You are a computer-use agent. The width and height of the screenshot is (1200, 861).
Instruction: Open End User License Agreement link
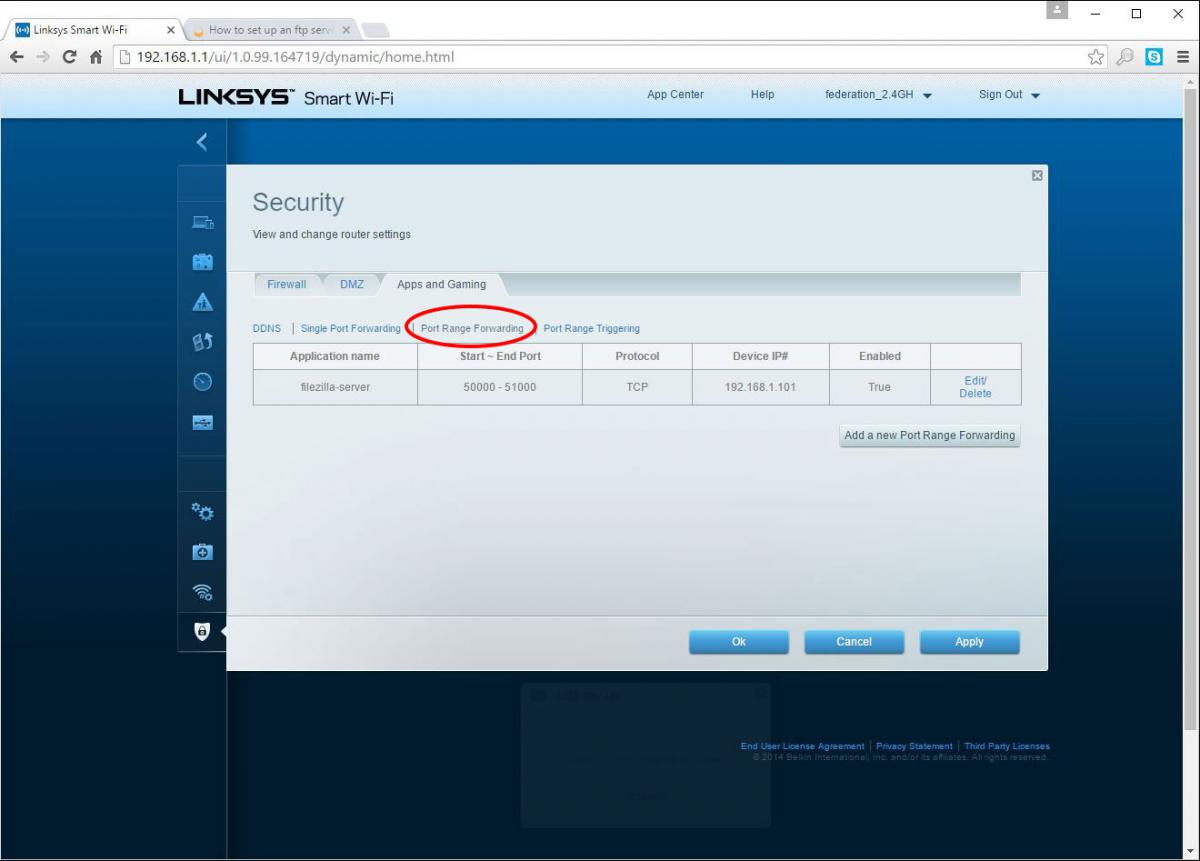click(x=802, y=746)
